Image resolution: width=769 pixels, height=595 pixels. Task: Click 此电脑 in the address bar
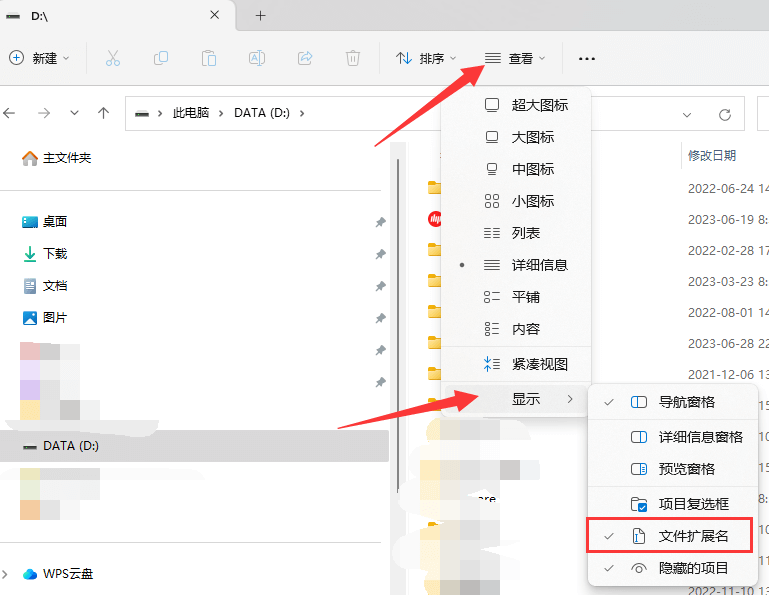[191, 113]
